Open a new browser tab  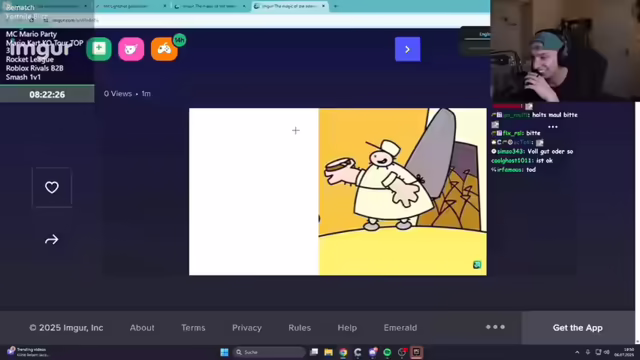pos(336,6)
